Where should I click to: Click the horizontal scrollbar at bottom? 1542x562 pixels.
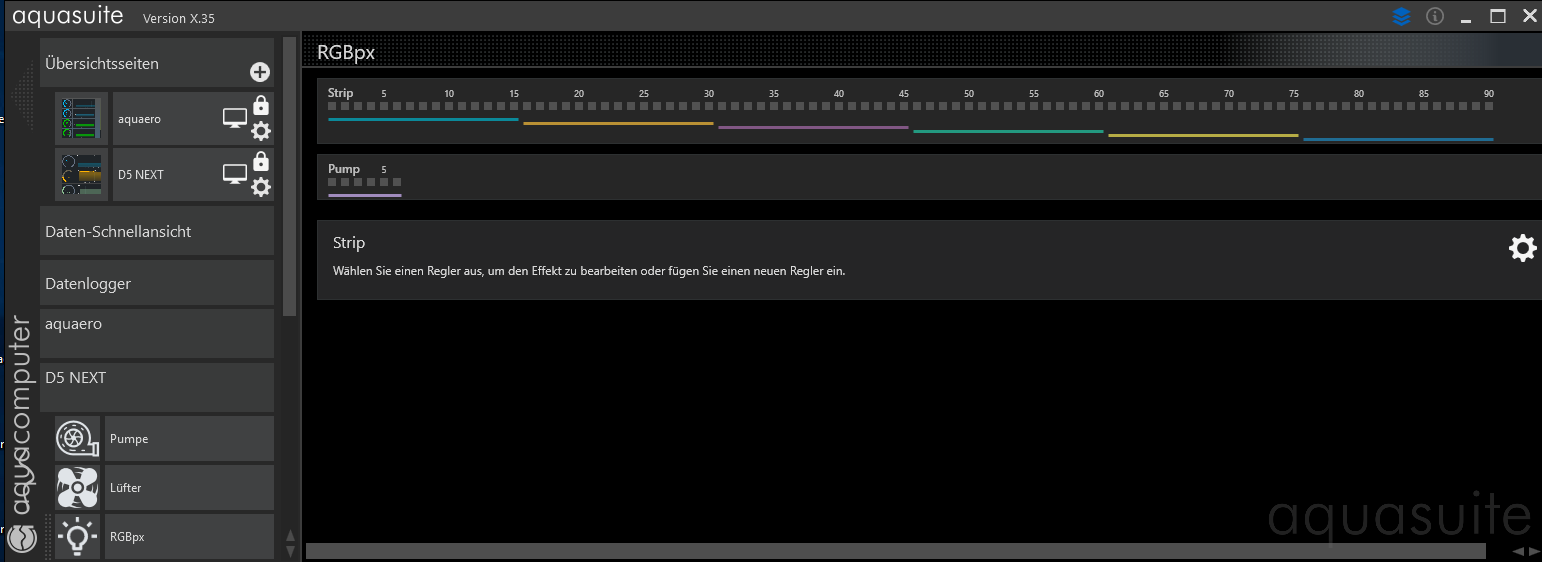896,551
